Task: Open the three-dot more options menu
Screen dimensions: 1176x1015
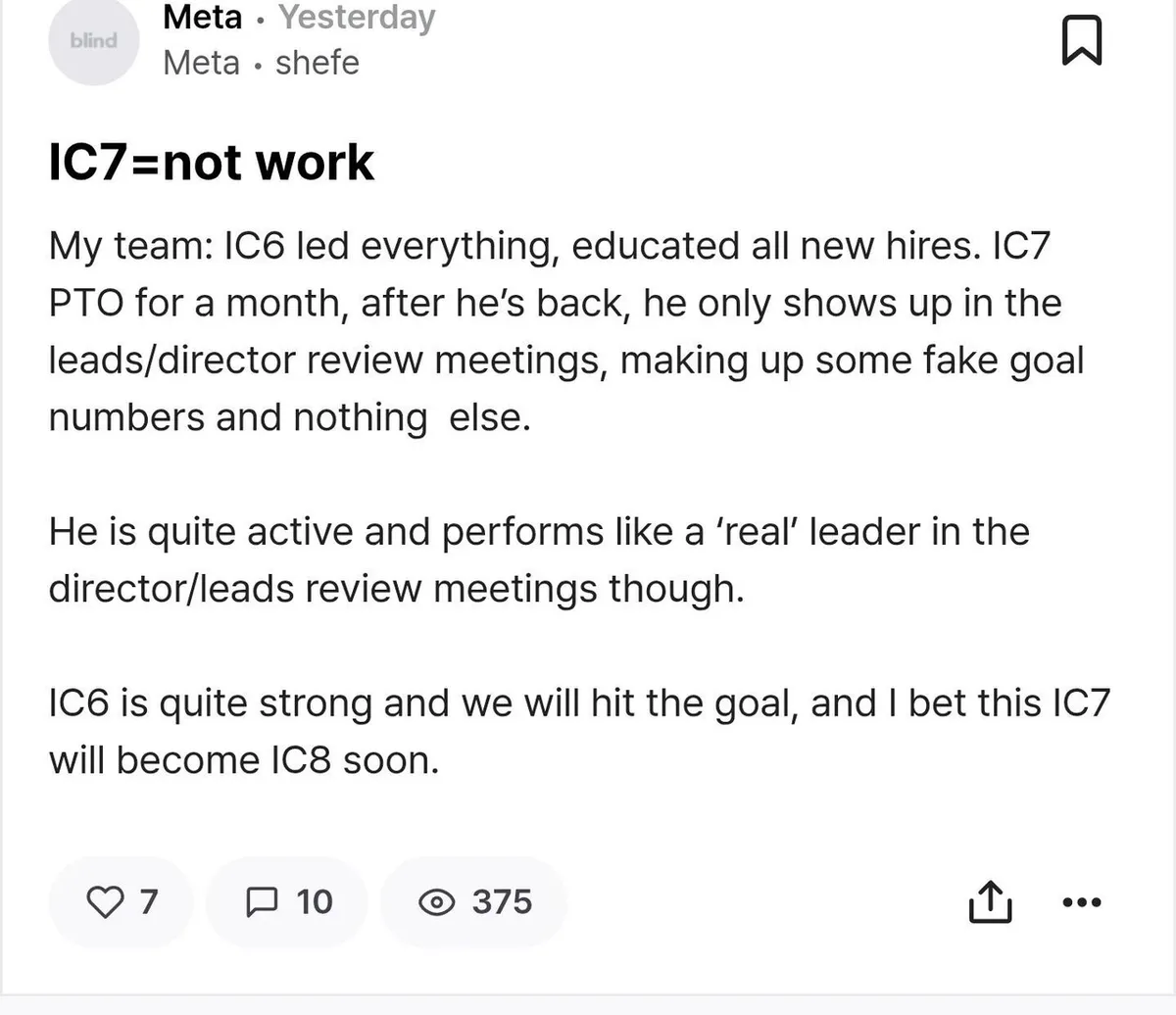Action: pos(1082,901)
